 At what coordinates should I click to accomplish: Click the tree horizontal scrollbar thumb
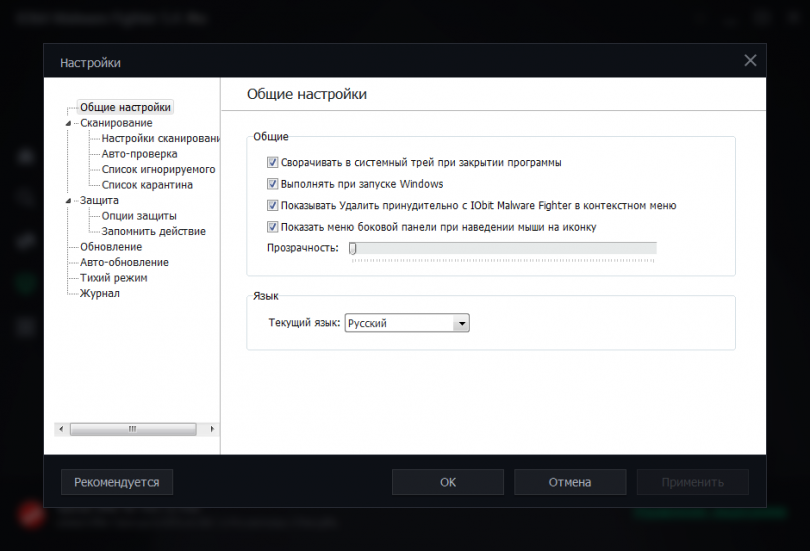pos(133,429)
